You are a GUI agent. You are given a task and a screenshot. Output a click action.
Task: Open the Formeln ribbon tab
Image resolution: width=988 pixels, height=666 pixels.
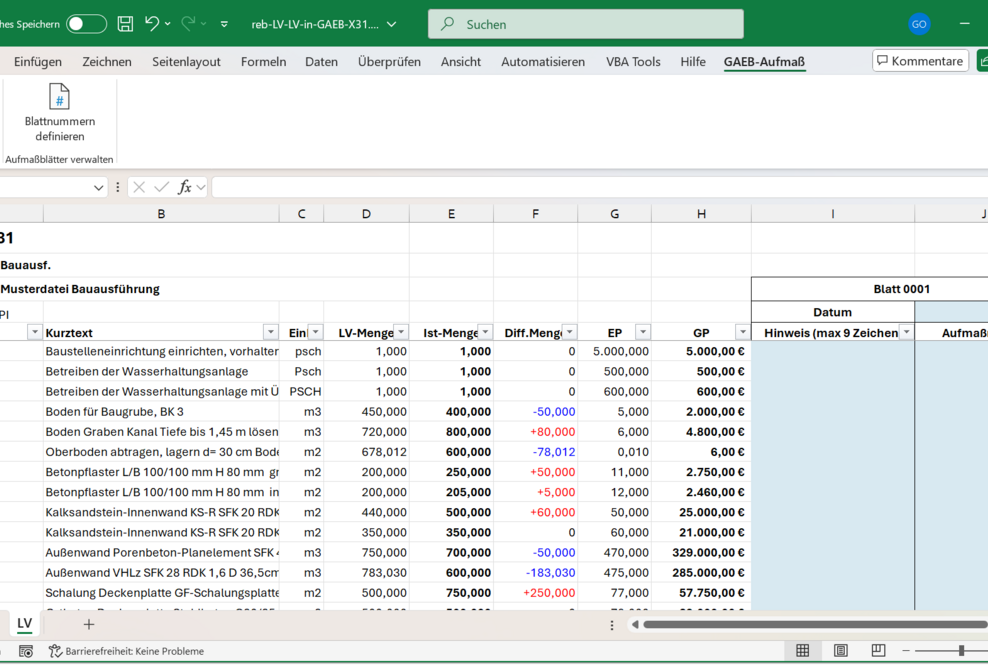263,62
